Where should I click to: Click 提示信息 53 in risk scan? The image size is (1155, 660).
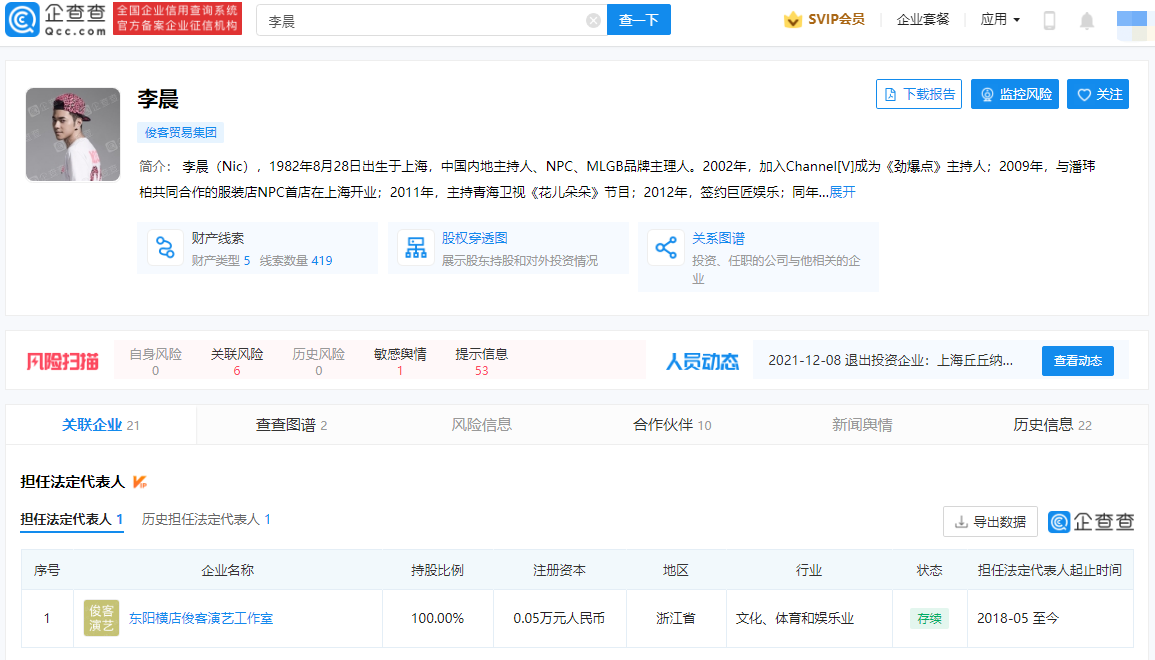click(482, 362)
